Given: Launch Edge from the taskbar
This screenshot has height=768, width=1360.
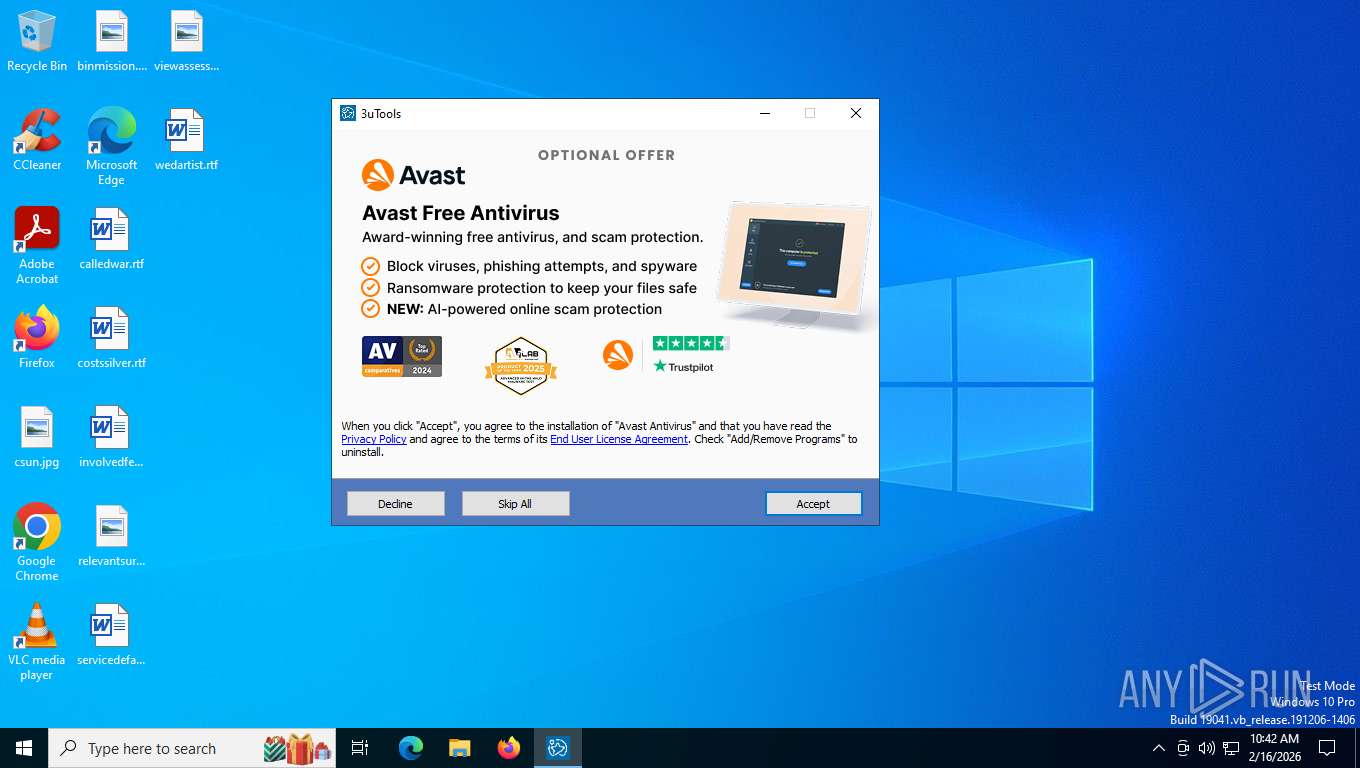Looking at the screenshot, I should tap(411, 748).
